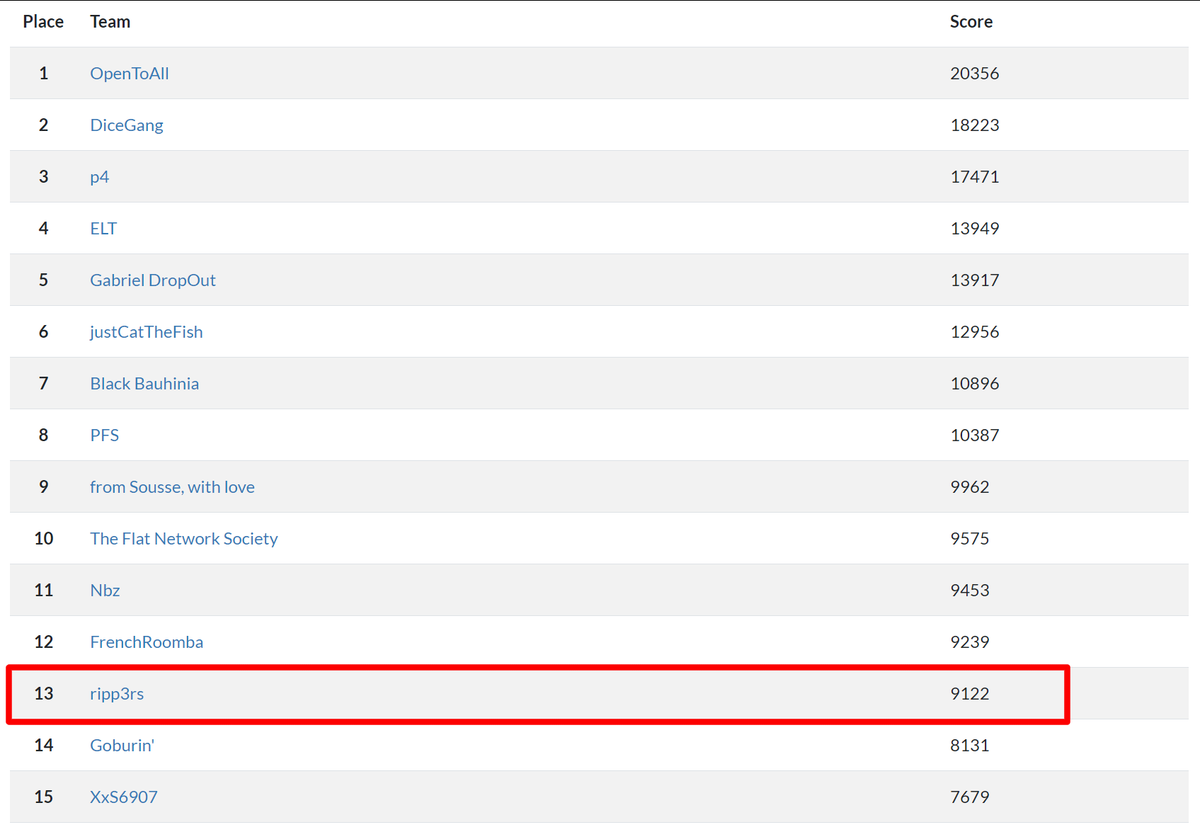Click place number 9 in Sousse row
The image size is (1200, 832).
point(44,487)
